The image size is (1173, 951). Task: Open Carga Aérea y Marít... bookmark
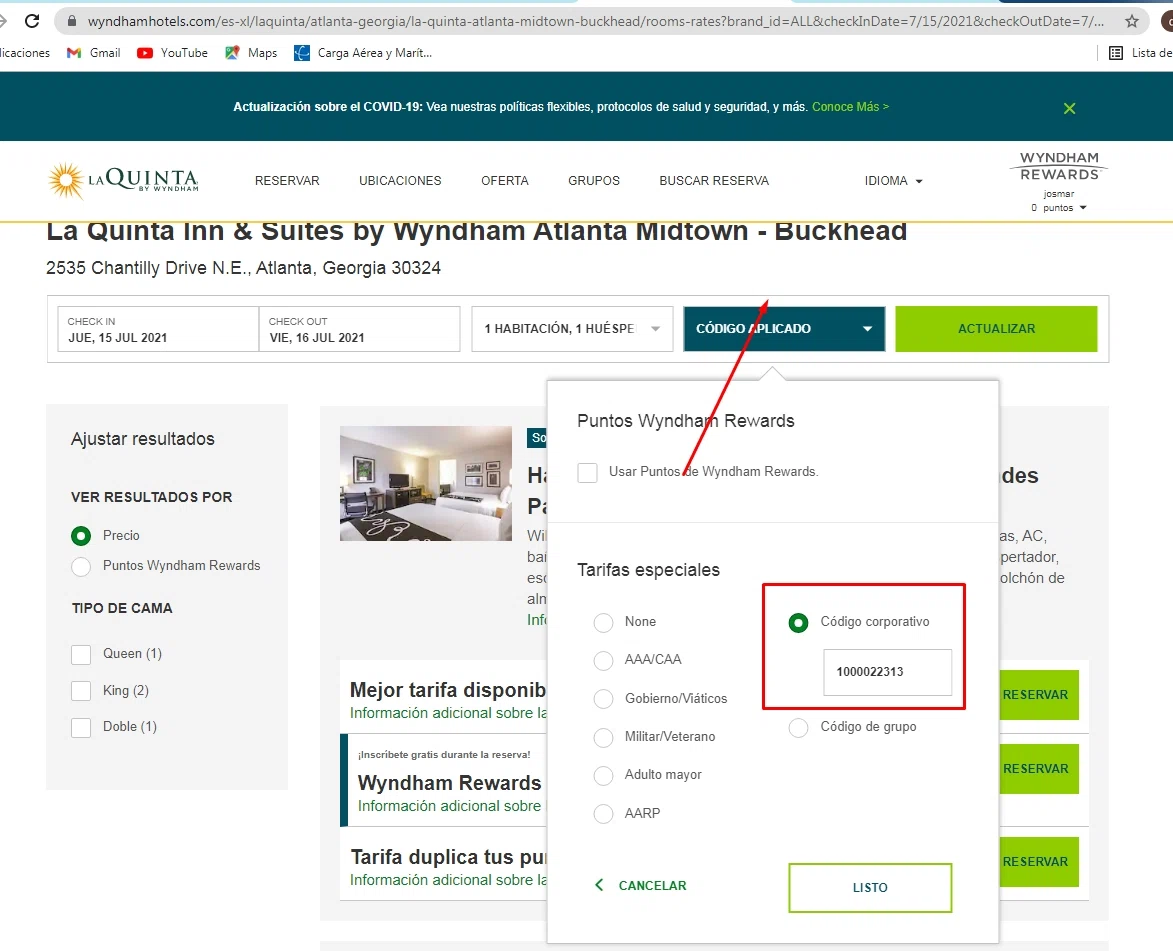pyautogui.click(x=363, y=53)
